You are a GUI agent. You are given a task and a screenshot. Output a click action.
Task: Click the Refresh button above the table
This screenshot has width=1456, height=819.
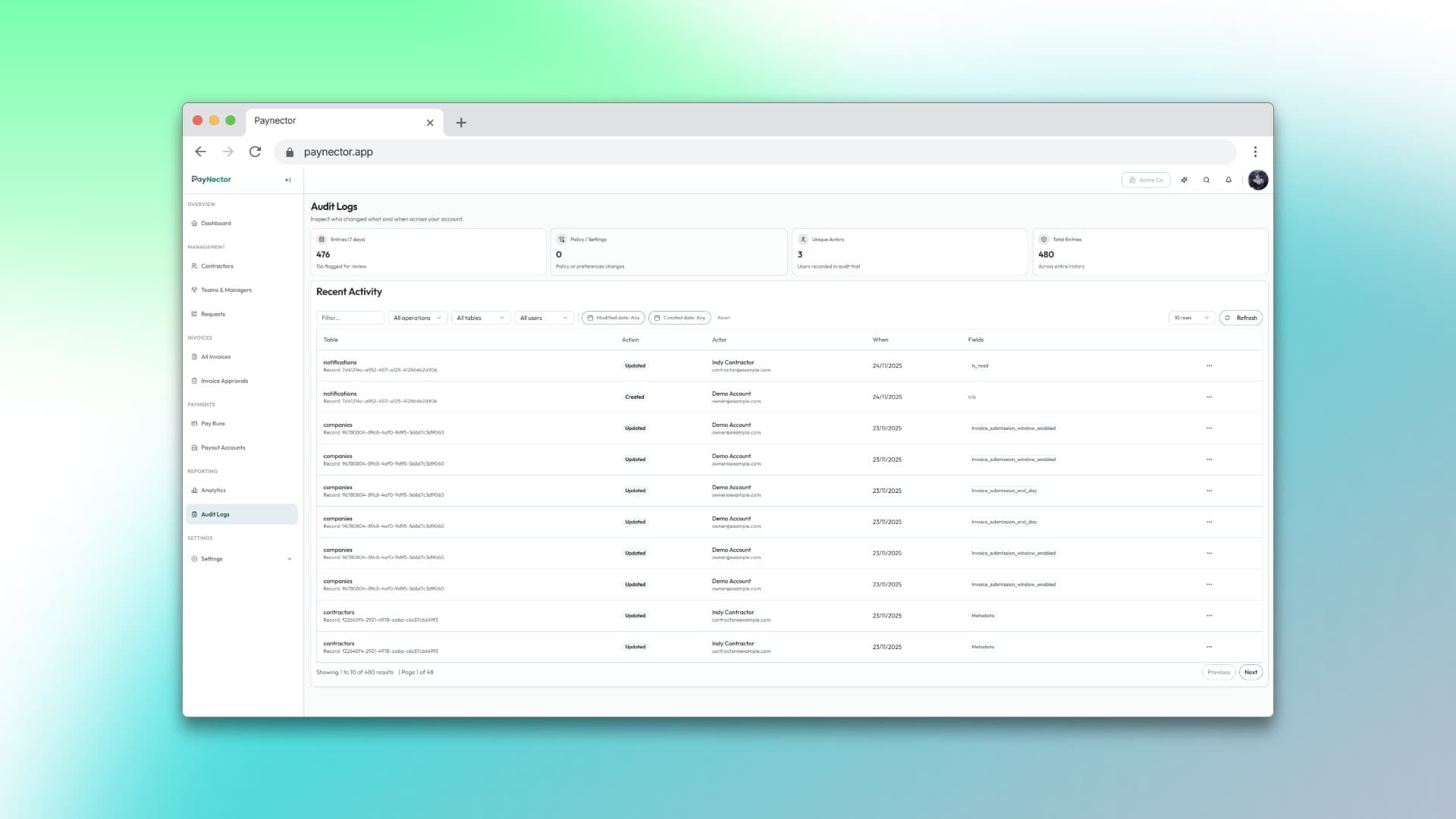[1241, 318]
